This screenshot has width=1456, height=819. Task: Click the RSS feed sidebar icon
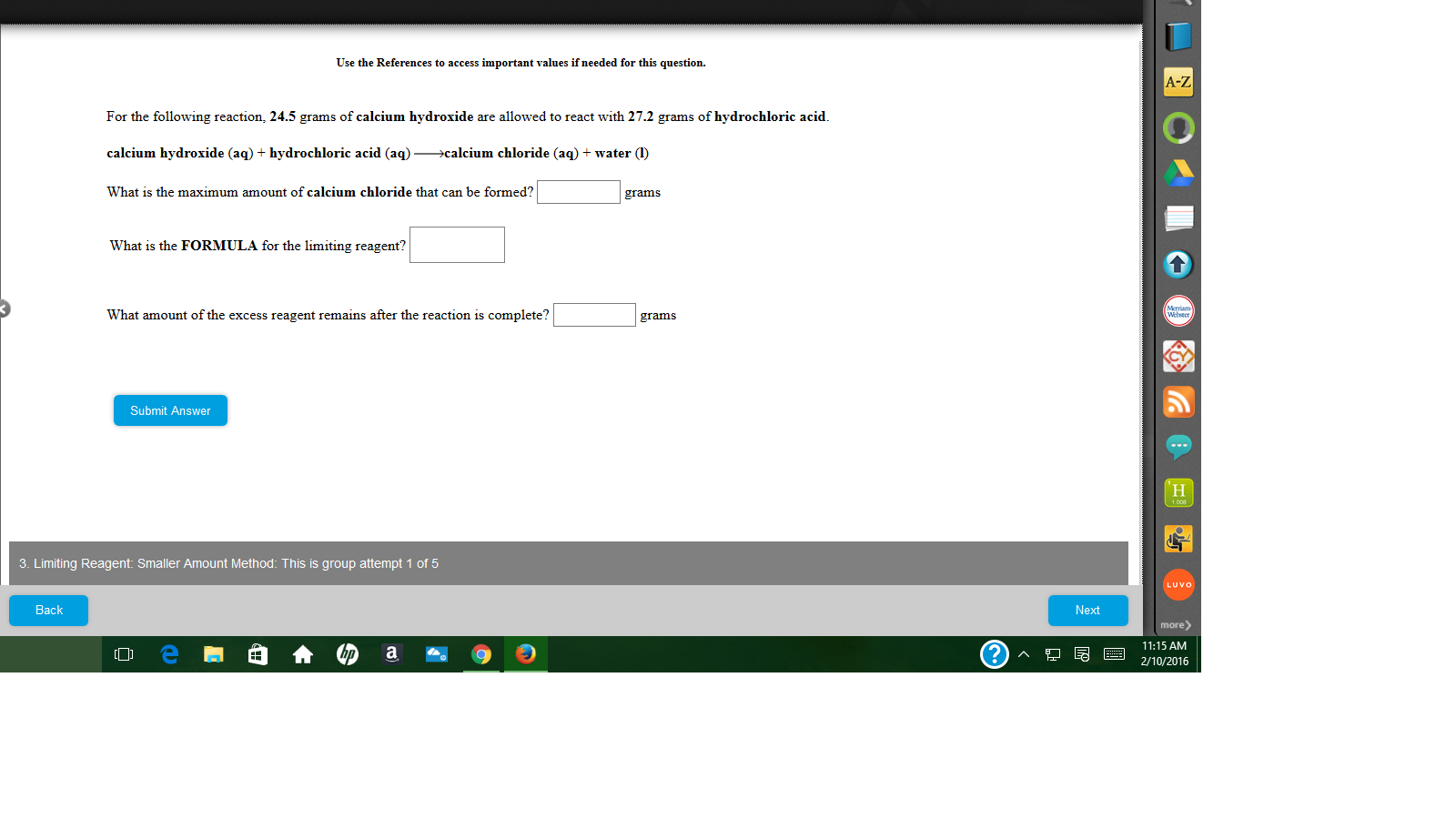pyautogui.click(x=1178, y=401)
